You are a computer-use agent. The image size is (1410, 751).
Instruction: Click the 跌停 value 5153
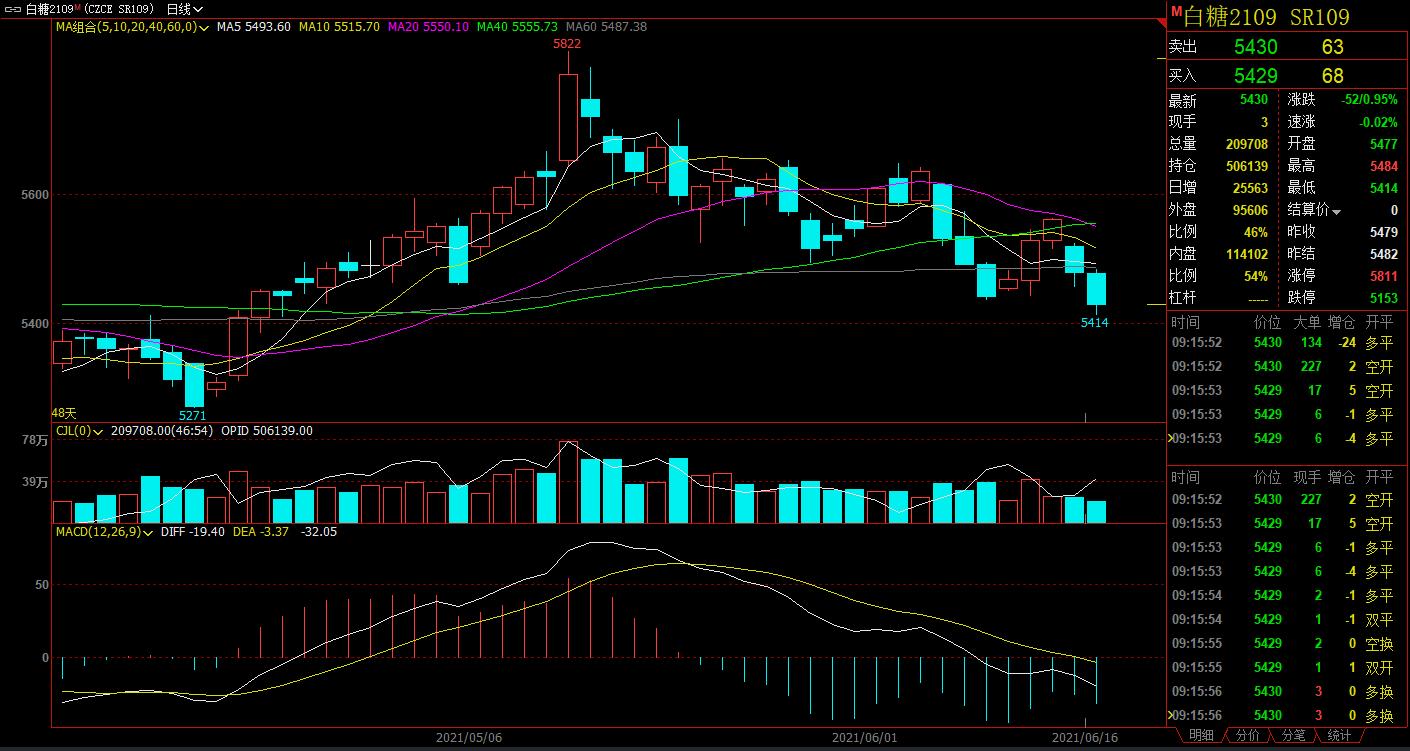click(1384, 298)
